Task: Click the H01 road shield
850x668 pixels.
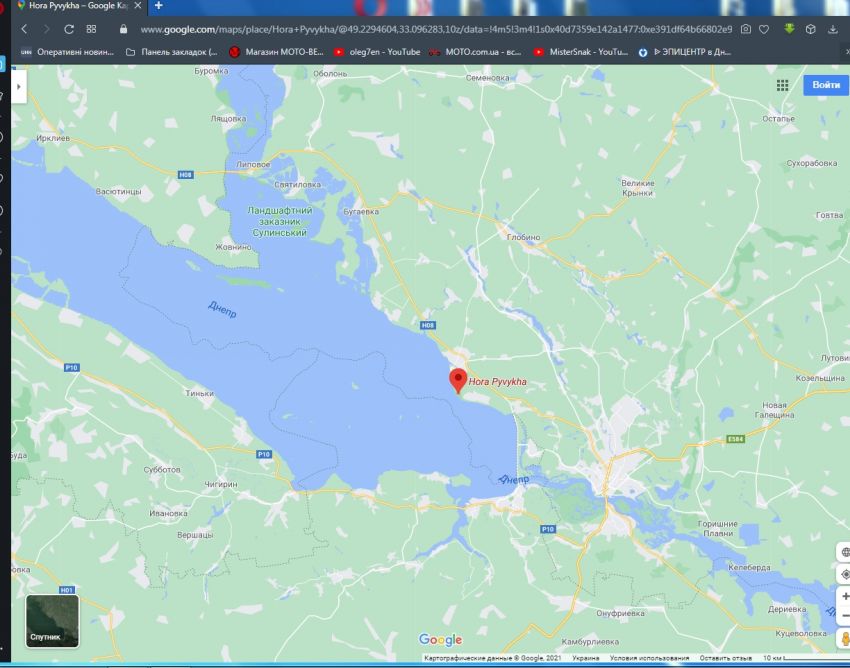Action: click(x=67, y=589)
